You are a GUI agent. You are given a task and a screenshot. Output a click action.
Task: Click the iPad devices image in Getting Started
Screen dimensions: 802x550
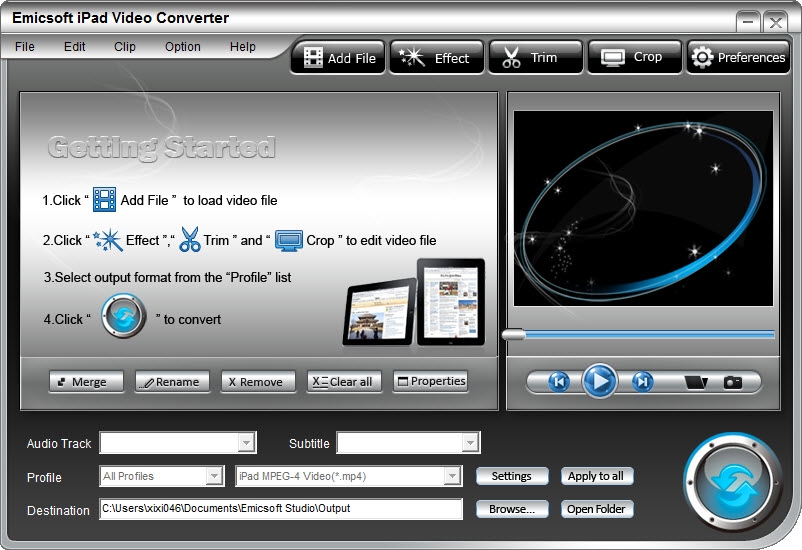pyautogui.click(x=414, y=302)
